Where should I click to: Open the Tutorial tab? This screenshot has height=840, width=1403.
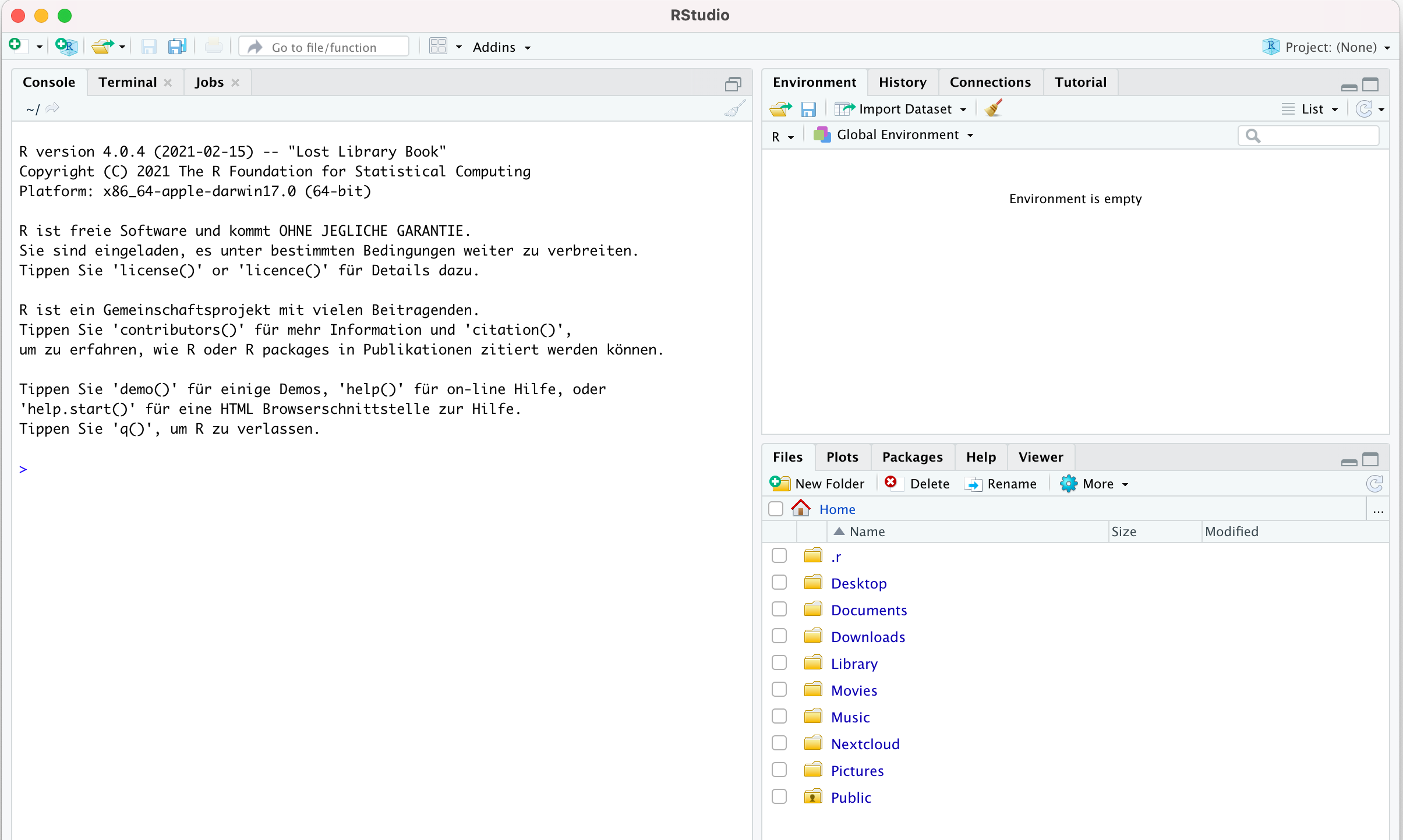point(1080,82)
